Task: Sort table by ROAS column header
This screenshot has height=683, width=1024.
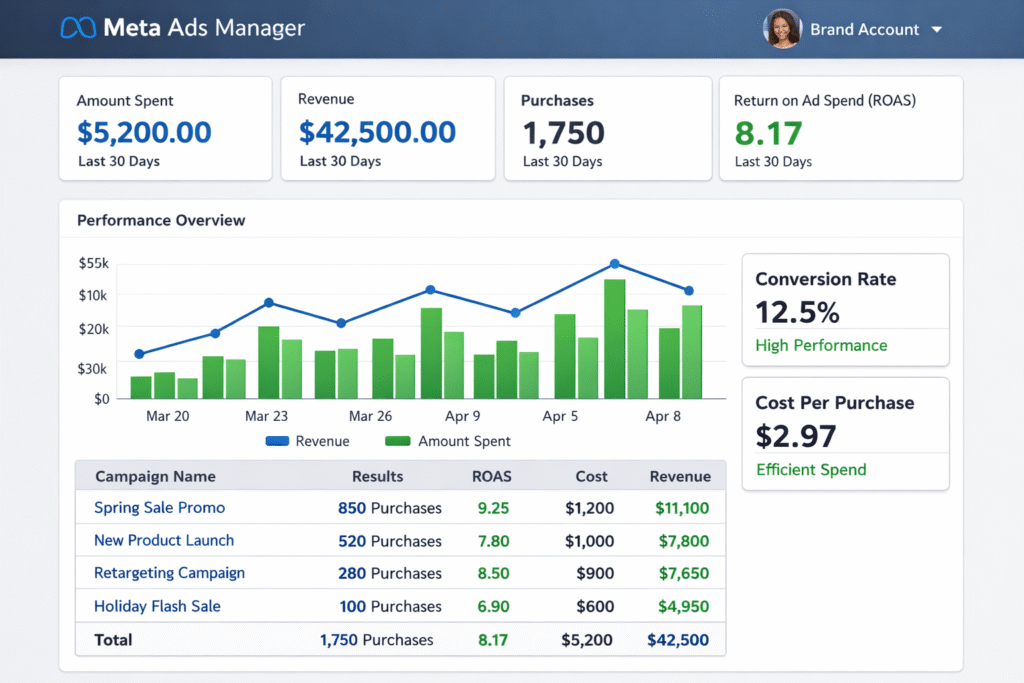Action: click(x=491, y=477)
